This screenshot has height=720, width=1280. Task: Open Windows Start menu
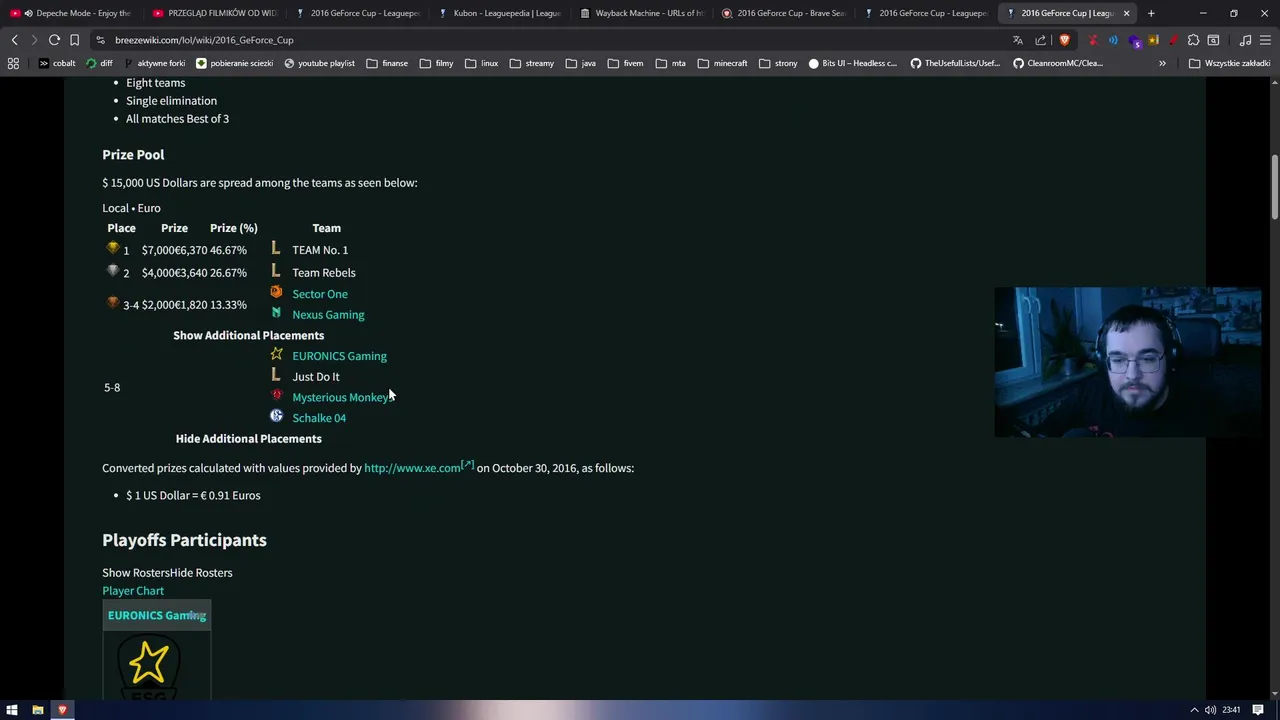pyautogui.click(x=11, y=710)
